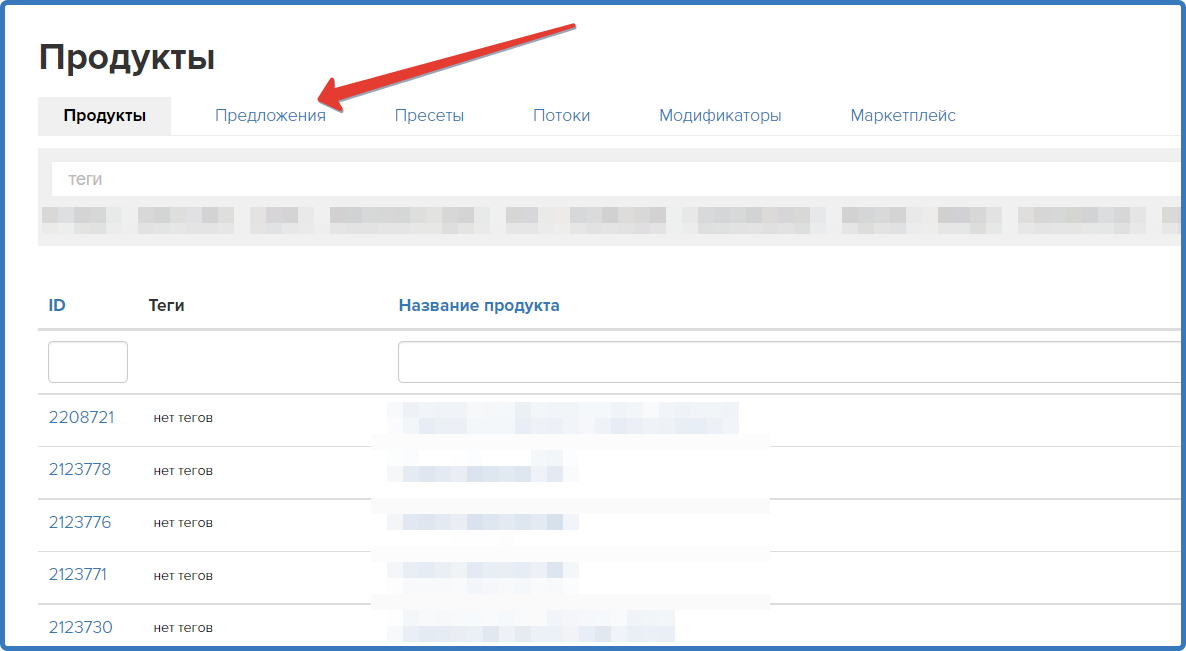Viewport: 1186px width, 651px height.
Task: Click into the теги search field
Action: tap(616, 179)
